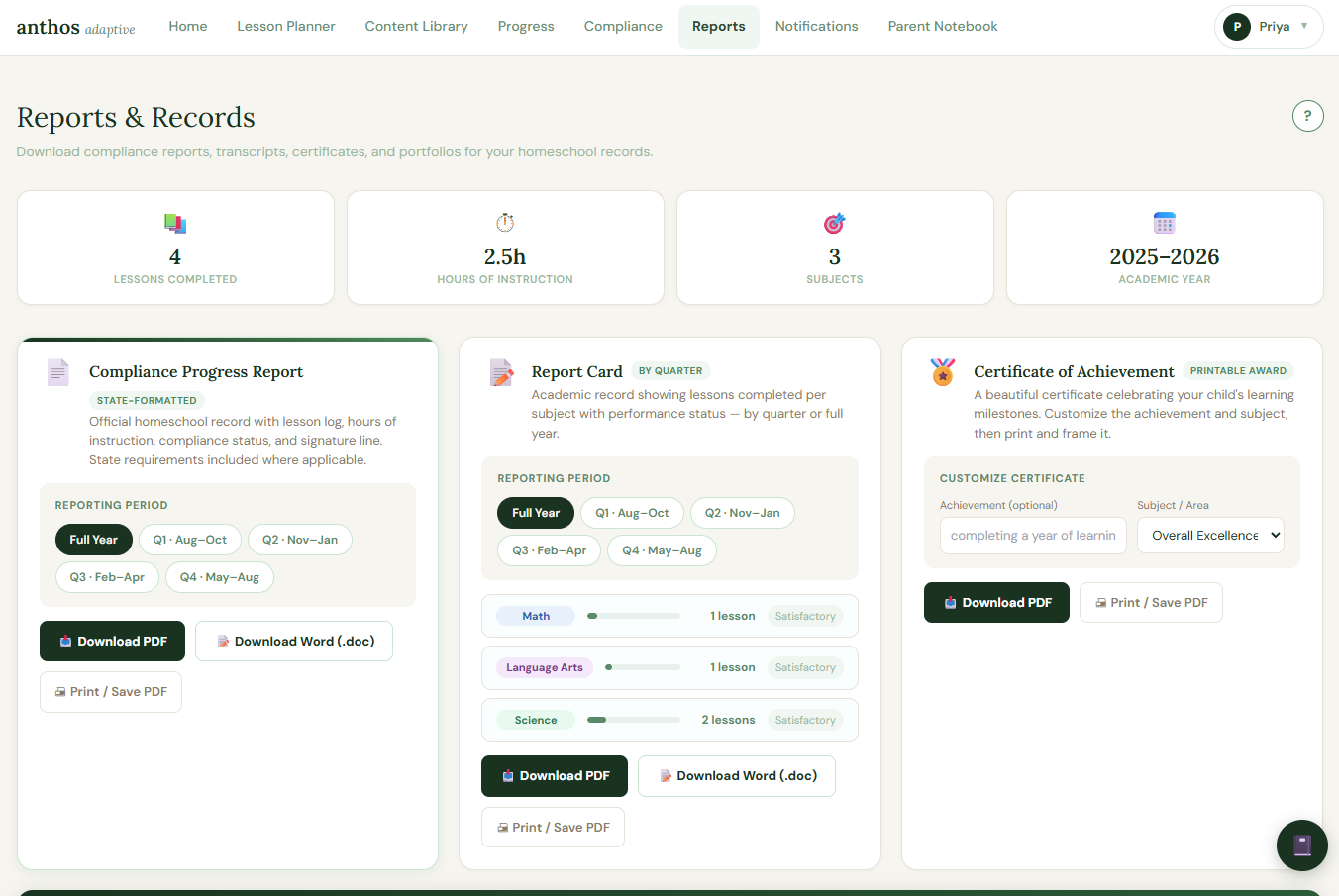Click the calendar icon above 2025–2026
This screenshot has width=1339, height=896.
coord(1164,222)
